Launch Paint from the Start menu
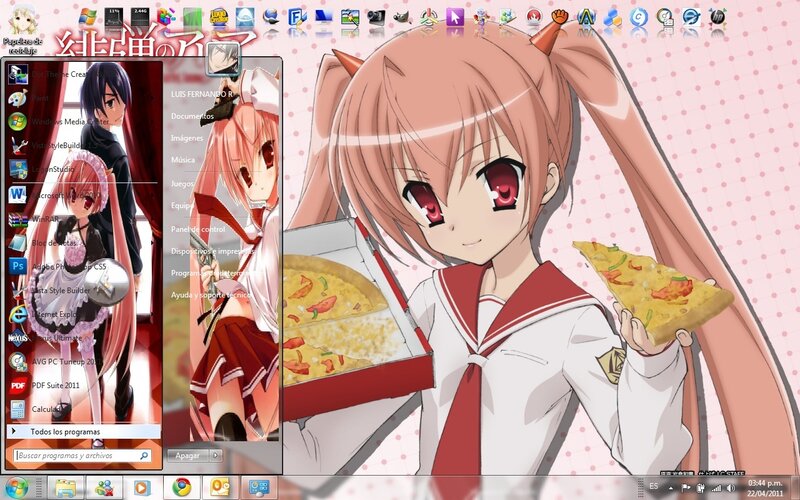This screenshot has height=500, width=800. 83,98
